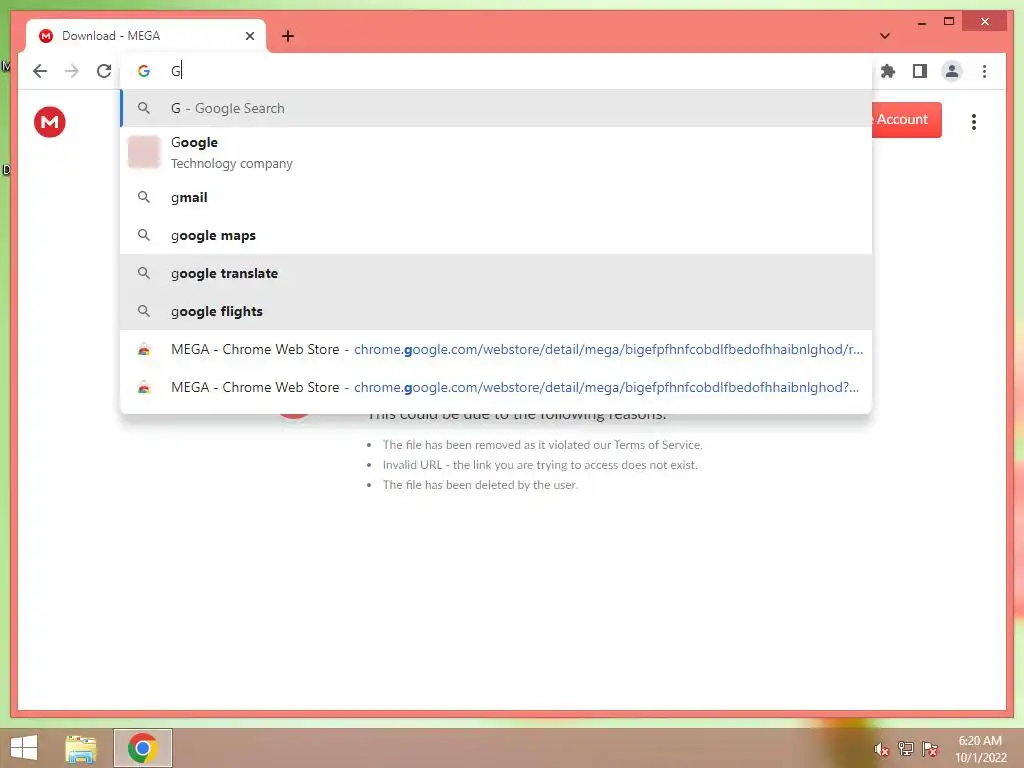The height and width of the screenshot is (768, 1024).
Task: Click the red Account button
Action: pyautogui.click(x=906, y=120)
